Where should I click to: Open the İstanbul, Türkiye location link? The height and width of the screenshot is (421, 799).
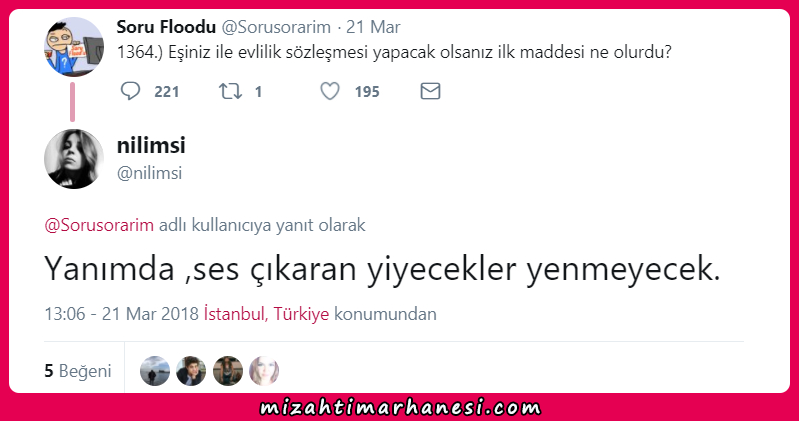click(266, 313)
